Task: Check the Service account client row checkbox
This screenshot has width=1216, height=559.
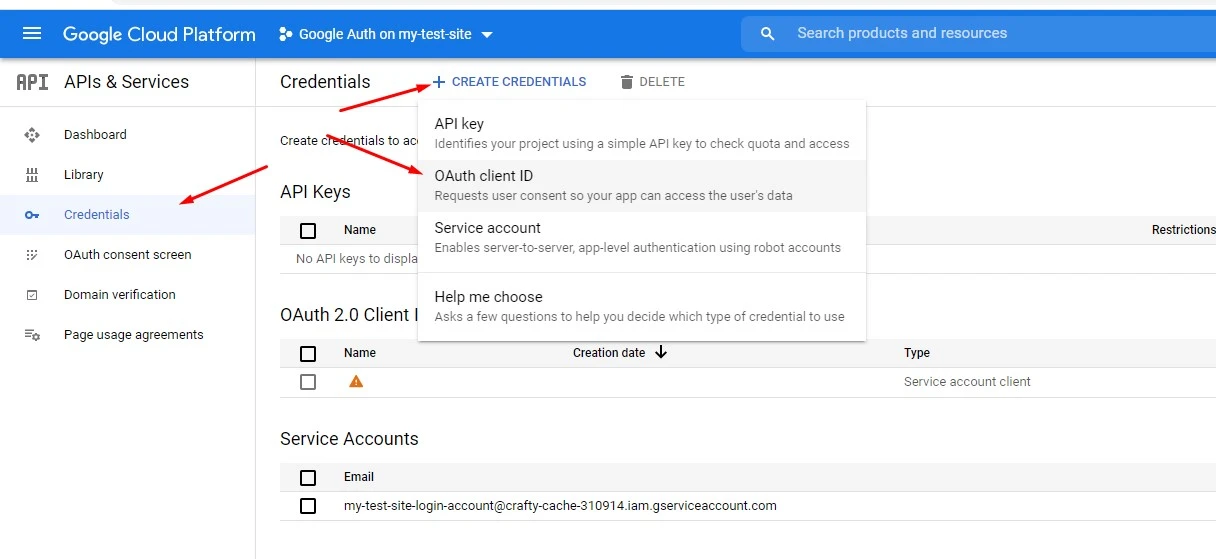Action: pyautogui.click(x=308, y=382)
